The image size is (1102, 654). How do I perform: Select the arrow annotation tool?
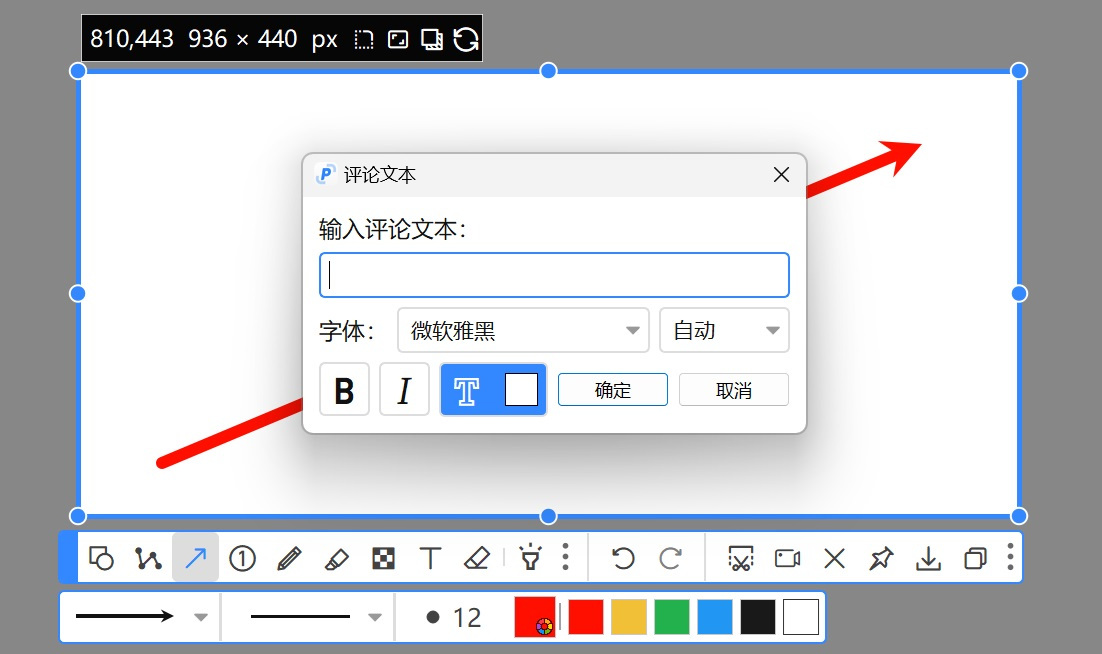tap(195, 558)
